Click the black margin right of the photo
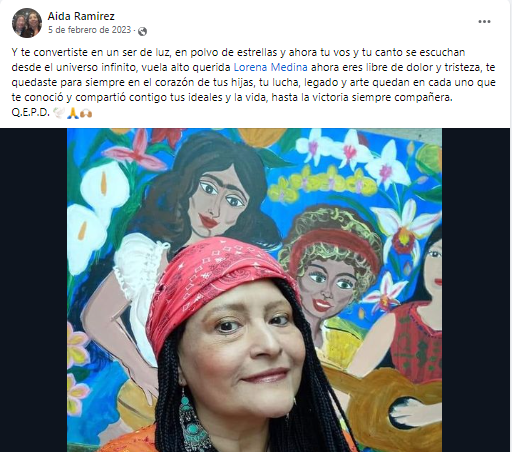The width and height of the screenshot is (512, 452). pyautogui.click(x=476, y=290)
